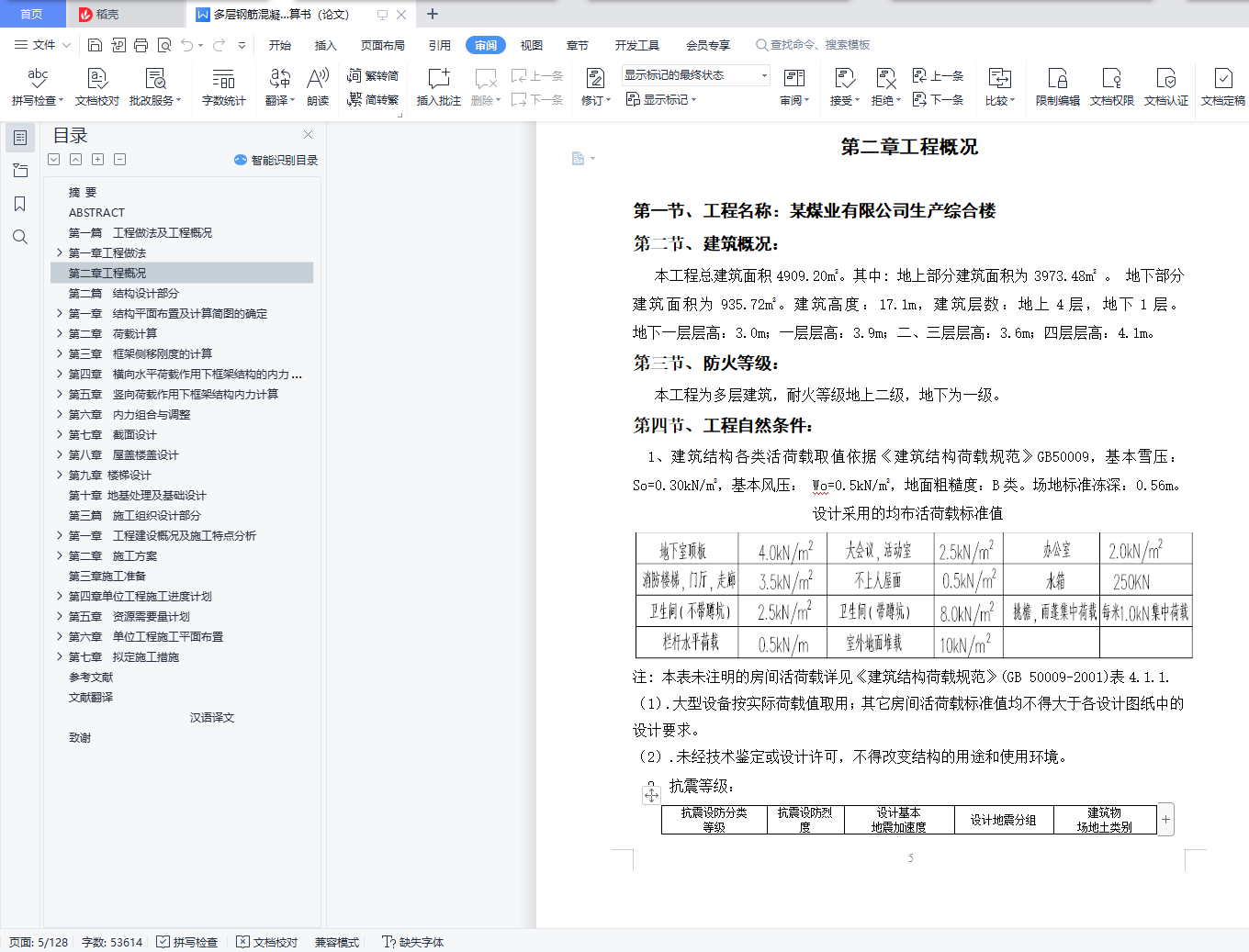
Task: Open a new document tab
Action: coord(433,14)
